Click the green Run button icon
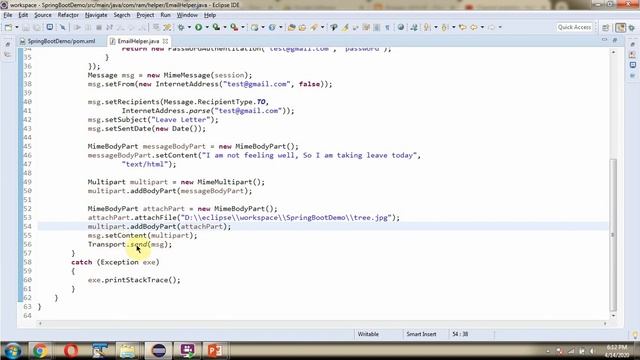640x360 pixels. tap(199, 27)
